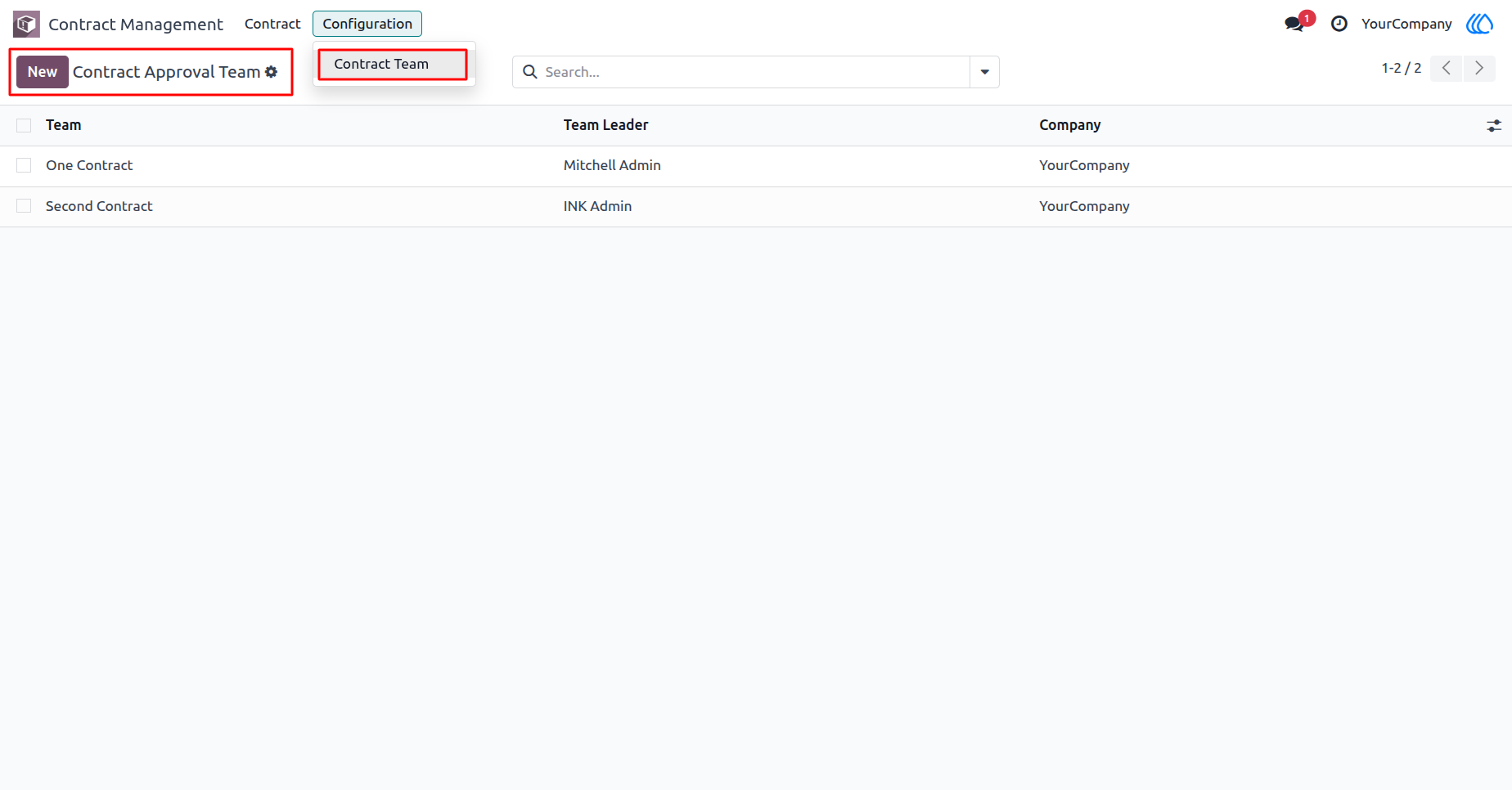Open the activities clock icon

[1339, 24]
